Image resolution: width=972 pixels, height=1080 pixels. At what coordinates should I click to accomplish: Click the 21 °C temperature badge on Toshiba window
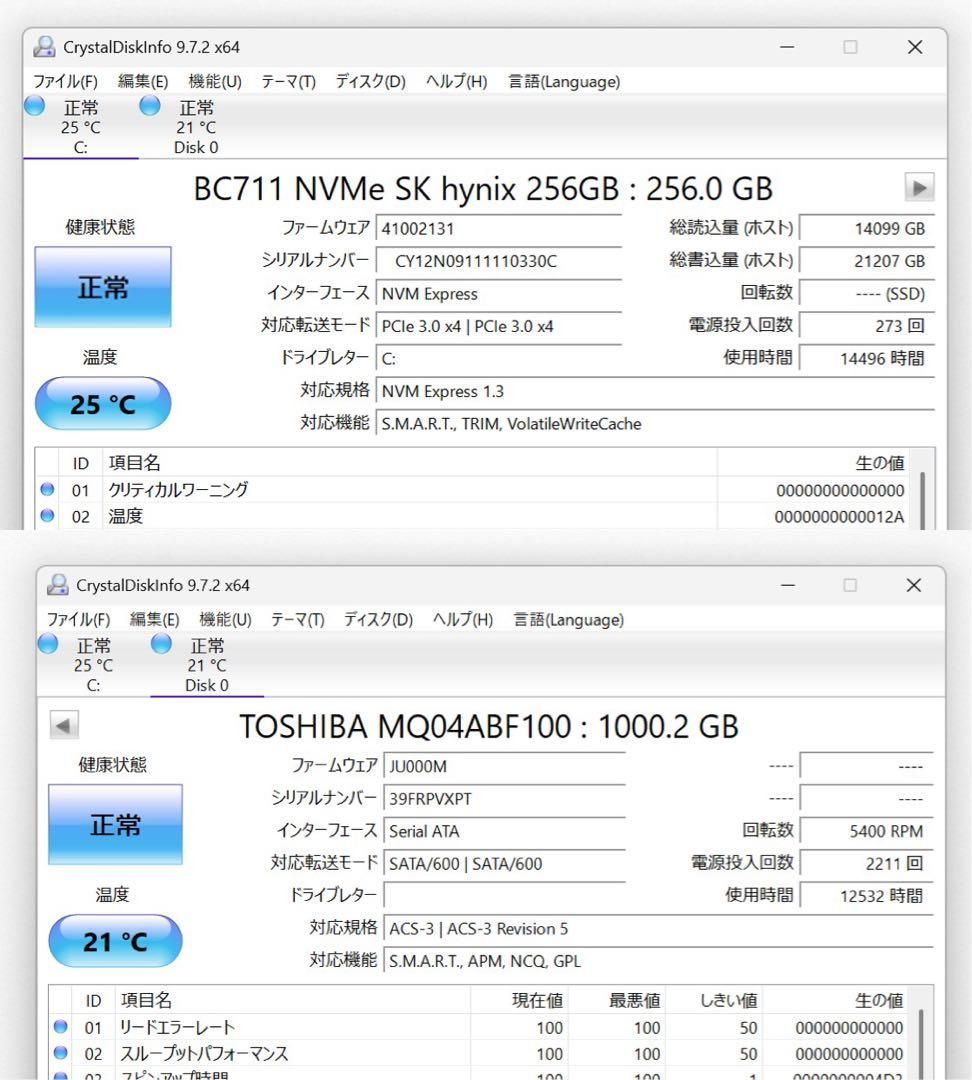(x=115, y=940)
